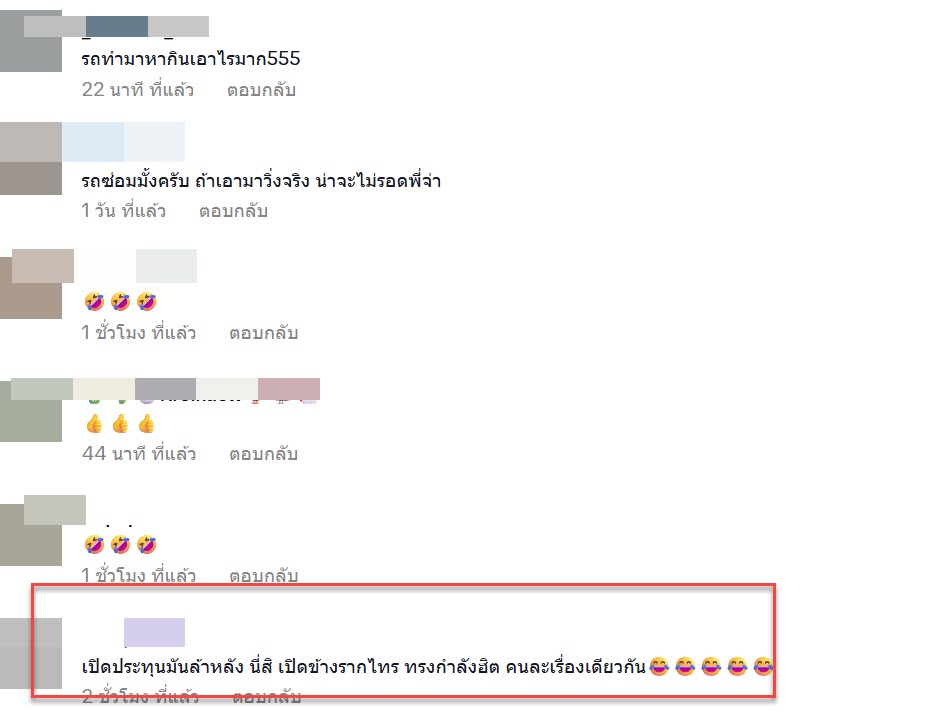936x725 pixels.
Task: Open avatar of the 2 hours ago commenter
Action: (x=31, y=653)
